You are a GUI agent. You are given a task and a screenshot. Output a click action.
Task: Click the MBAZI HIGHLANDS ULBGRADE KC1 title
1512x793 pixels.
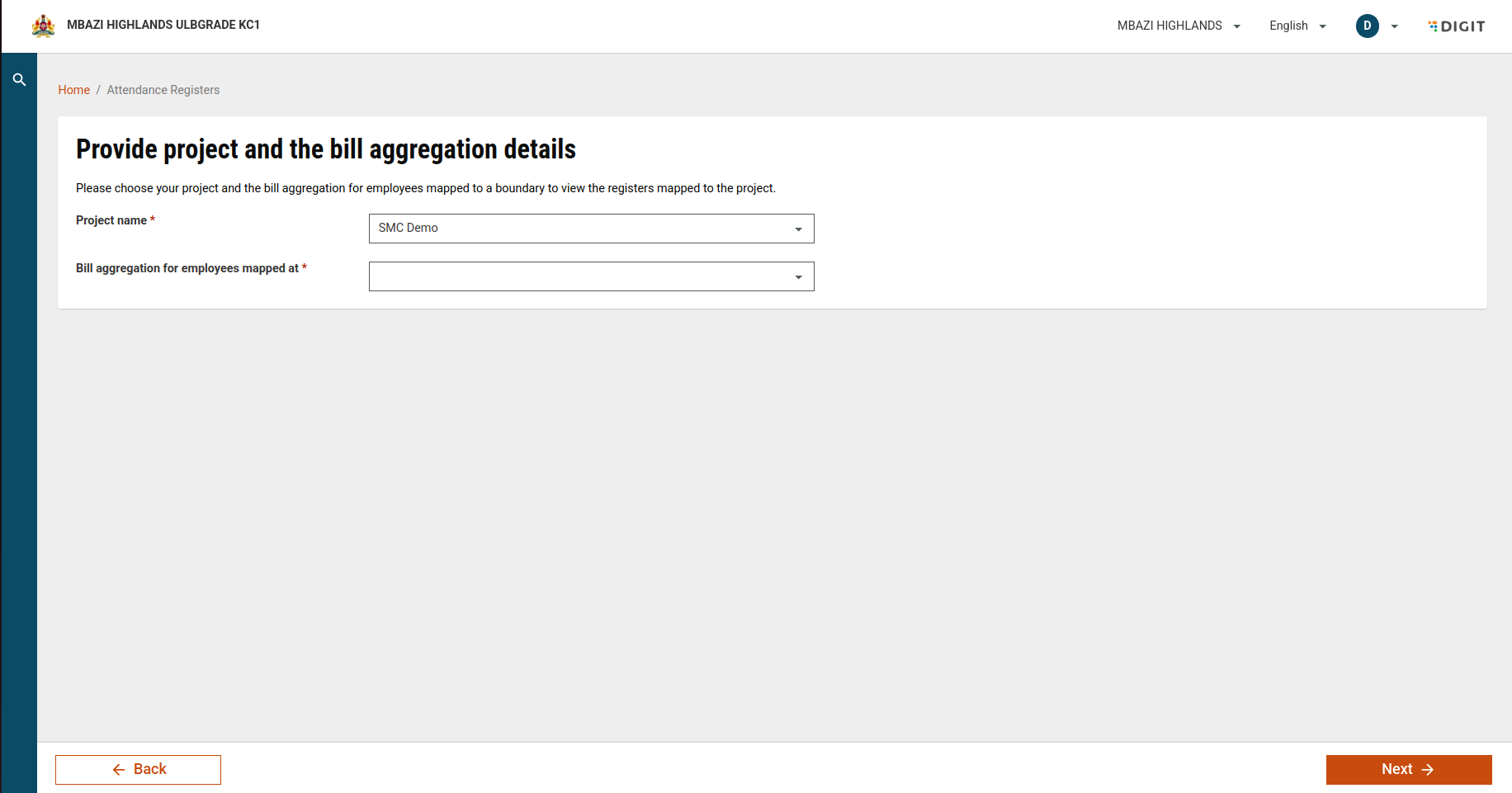[x=163, y=25]
